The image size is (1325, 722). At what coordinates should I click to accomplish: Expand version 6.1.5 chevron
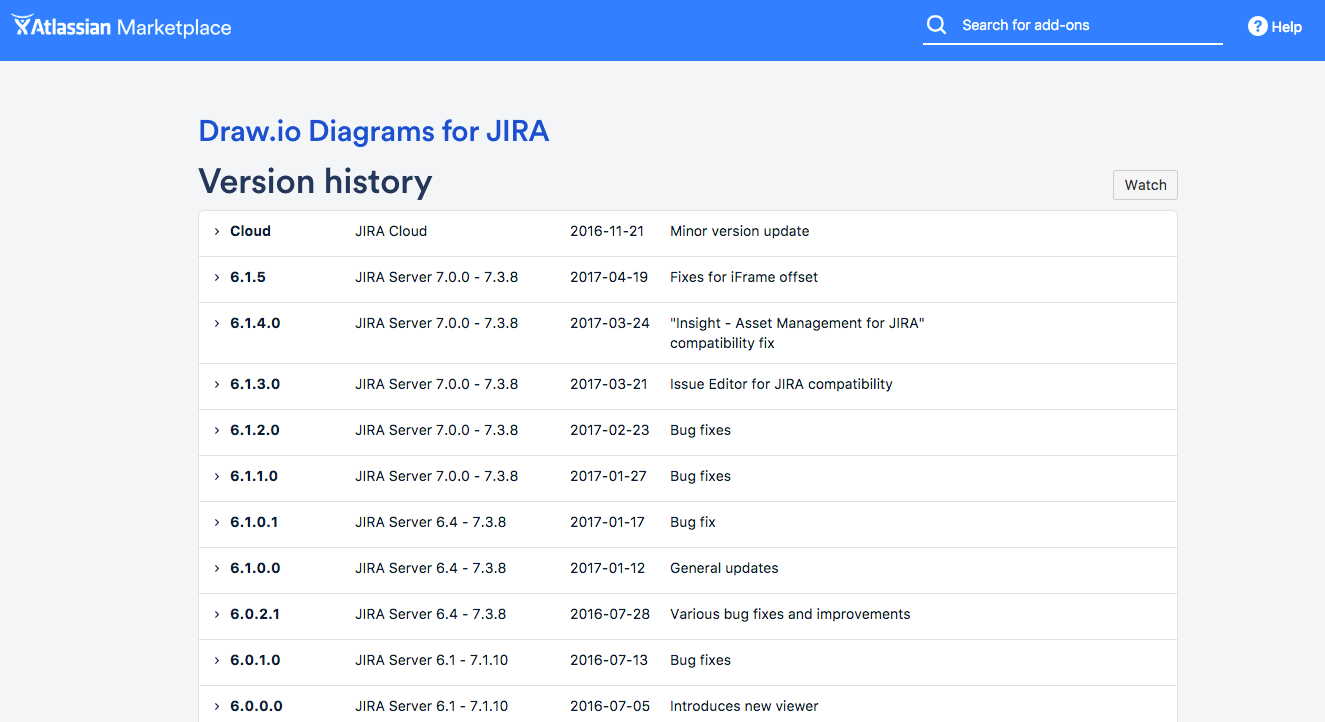pos(216,277)
